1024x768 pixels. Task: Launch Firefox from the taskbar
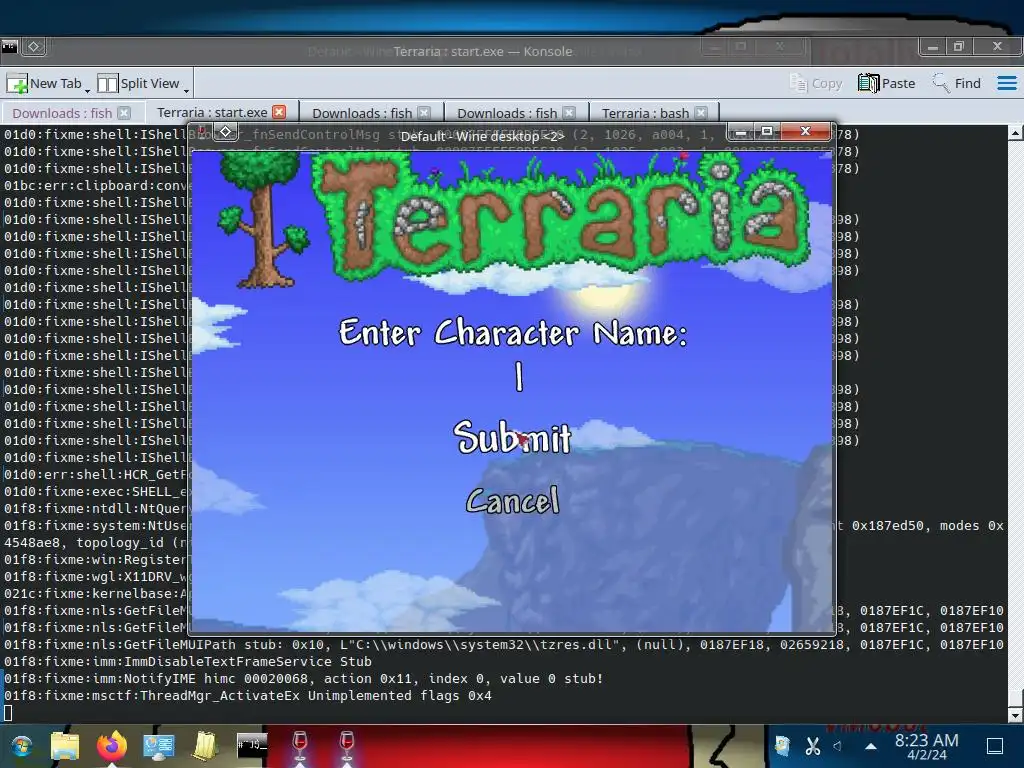point(112,746)
